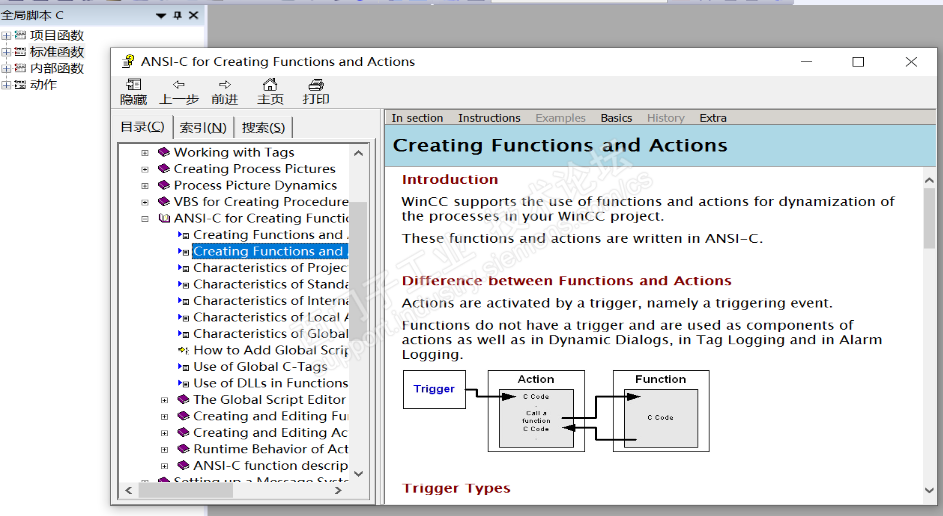
Task: Close the ANSI-C help window
Action: [x=911, y=61]
